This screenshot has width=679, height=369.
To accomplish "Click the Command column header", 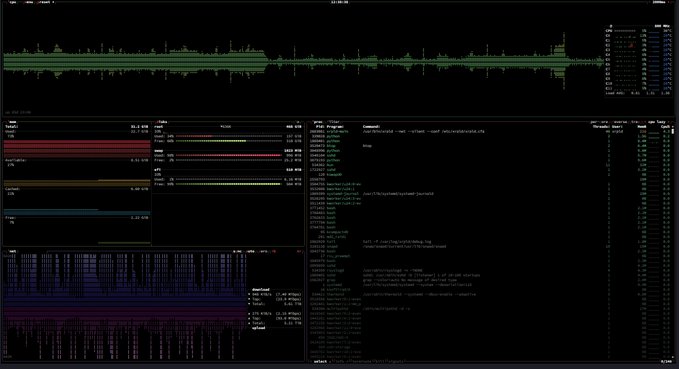I will [x=372, y=127].
